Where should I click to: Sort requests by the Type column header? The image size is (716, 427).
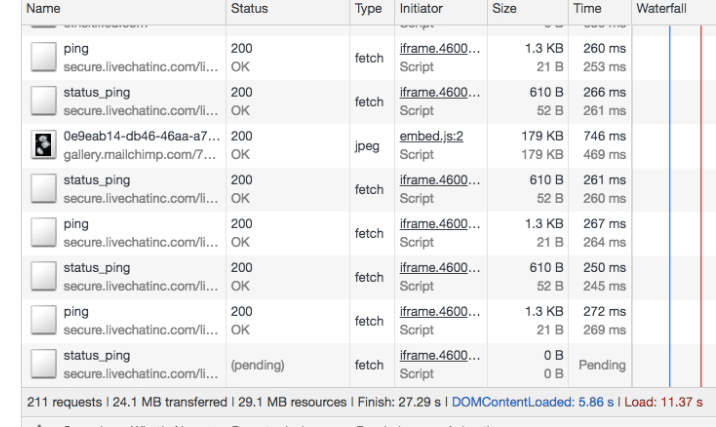coord(342,8)
